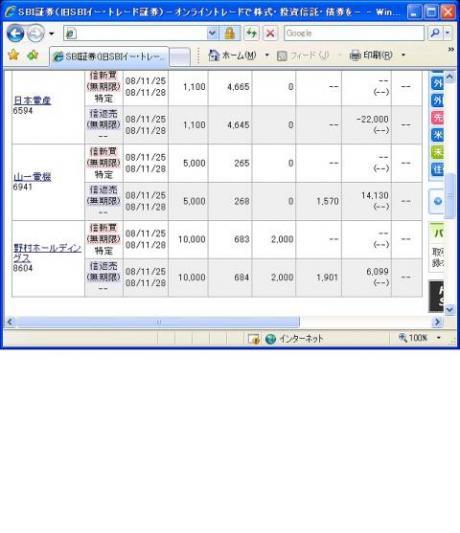Viewport: 460px width, 533px height.
Task: Click the Home toolbar button
Action: (232, 55)
